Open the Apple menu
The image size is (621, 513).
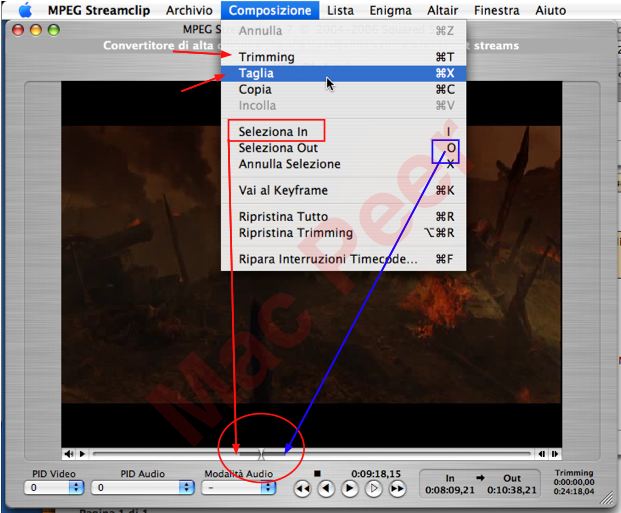pyautogui.click(x=25, y=10)
